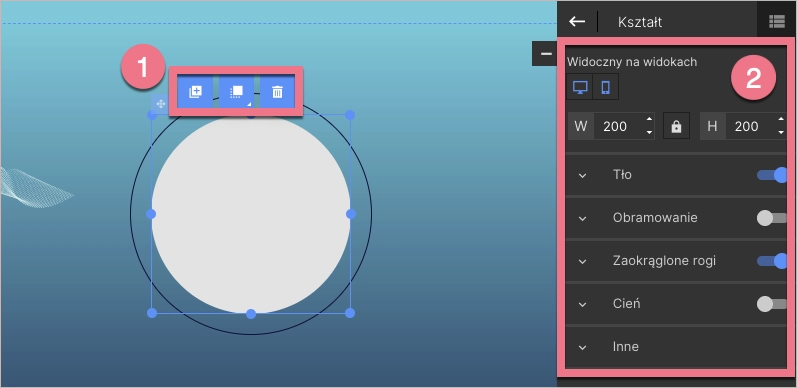Toggle desktop view visibility

coord(580,87)
